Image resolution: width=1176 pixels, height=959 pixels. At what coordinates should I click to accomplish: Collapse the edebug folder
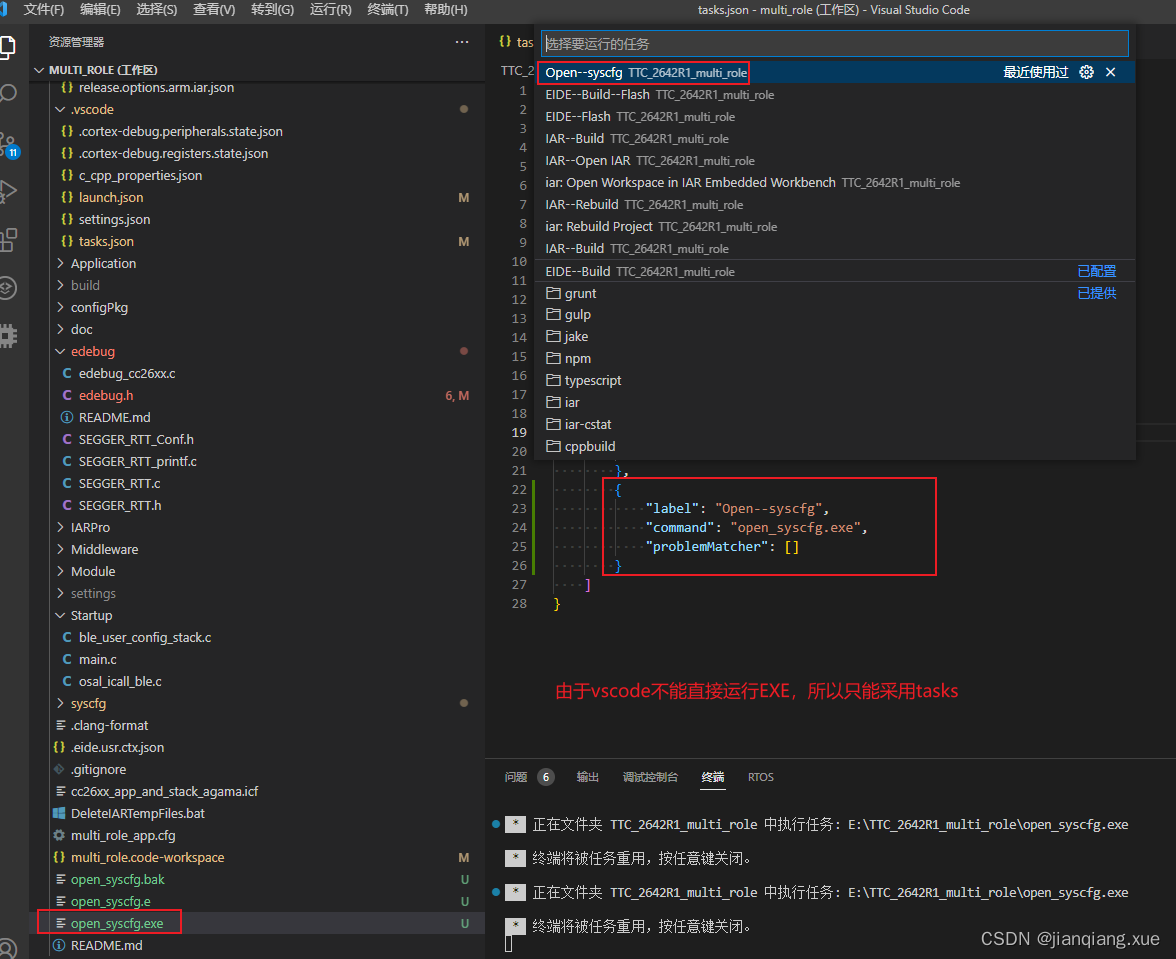[92, 351]
